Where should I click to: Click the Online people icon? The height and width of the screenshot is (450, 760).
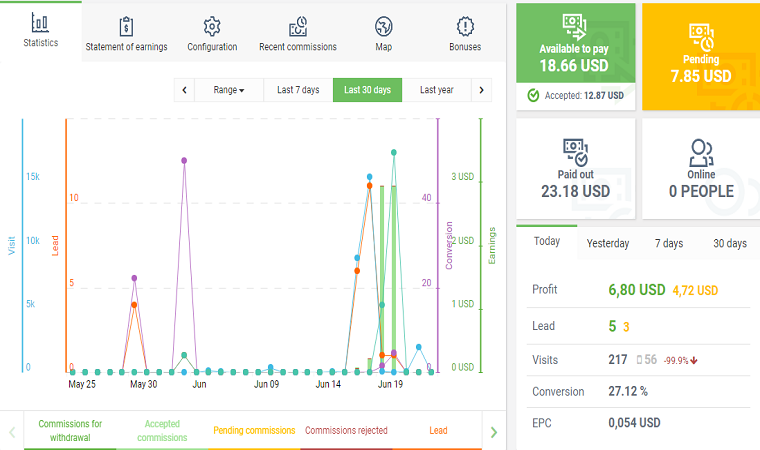click(701, 152)
